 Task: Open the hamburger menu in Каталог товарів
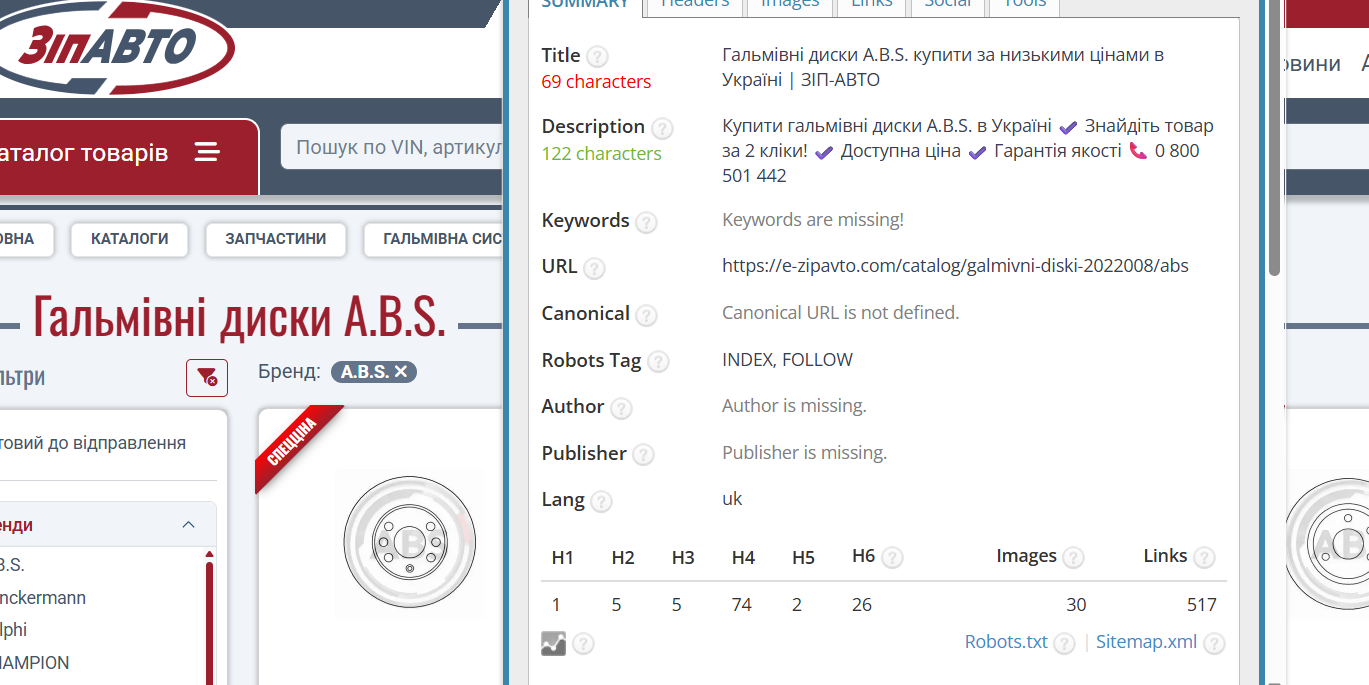207,152
